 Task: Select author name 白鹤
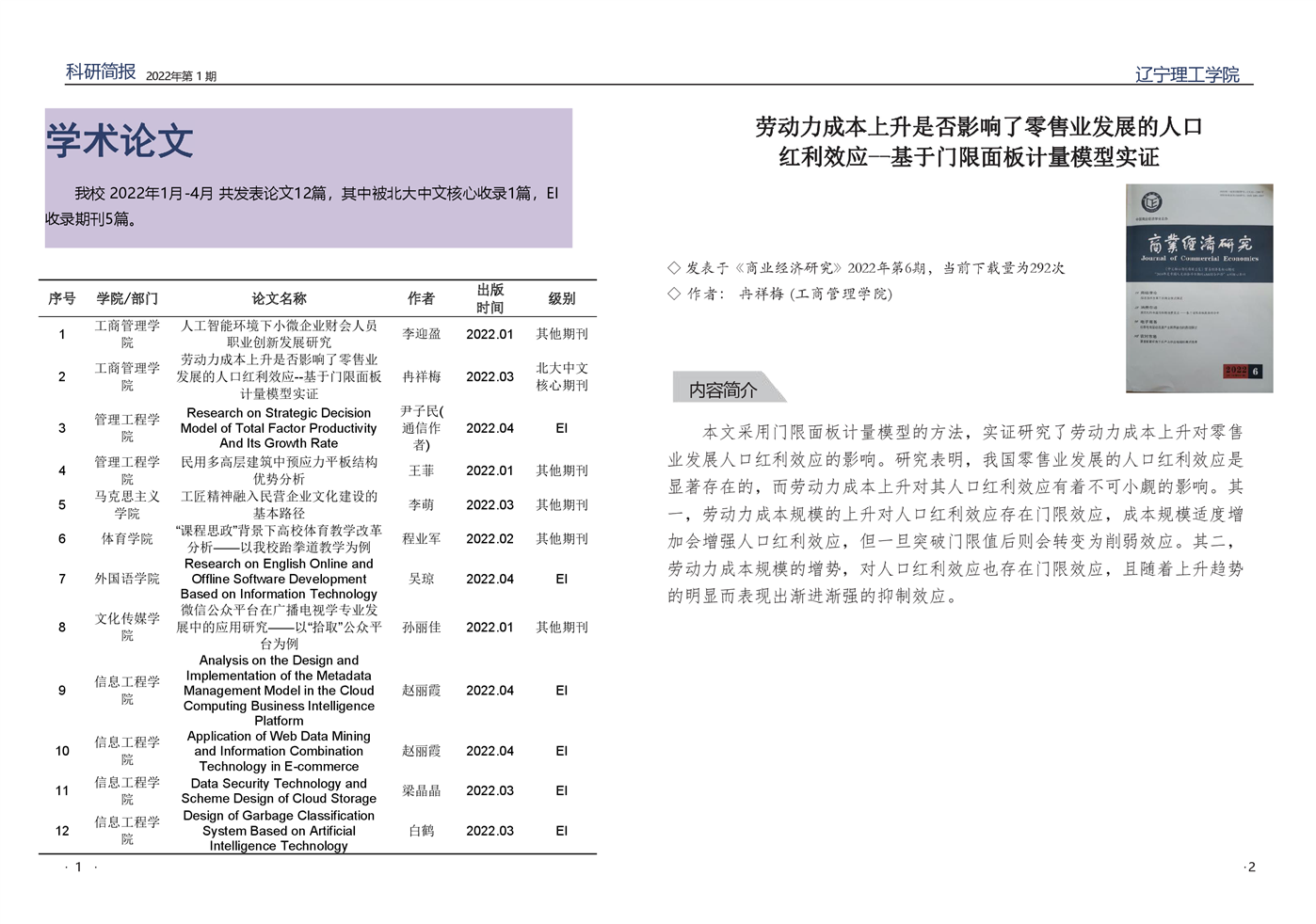pos(421,831)
